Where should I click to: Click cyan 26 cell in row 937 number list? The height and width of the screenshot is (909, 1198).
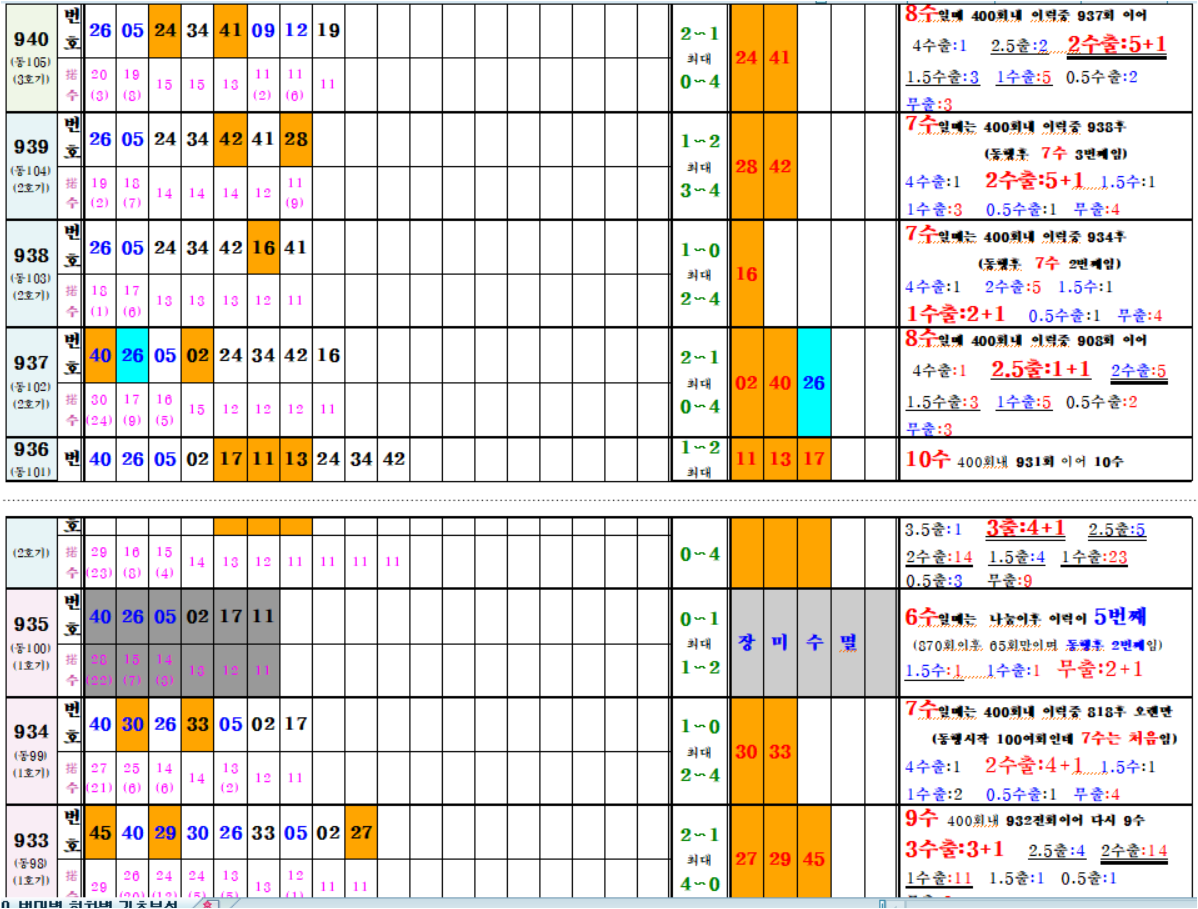(x=133, y=355)
